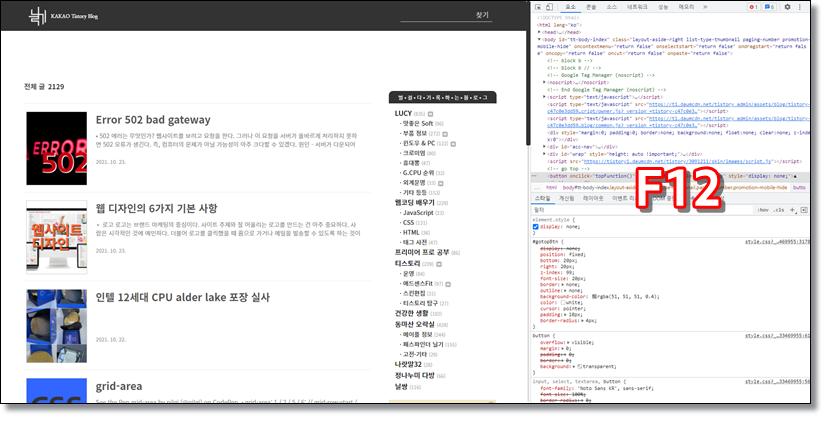Image resolution: width=823 pixels, height=426 pixels.
Task: Select the body#tt-body-index breadcrumb
Action: point(674,187)
